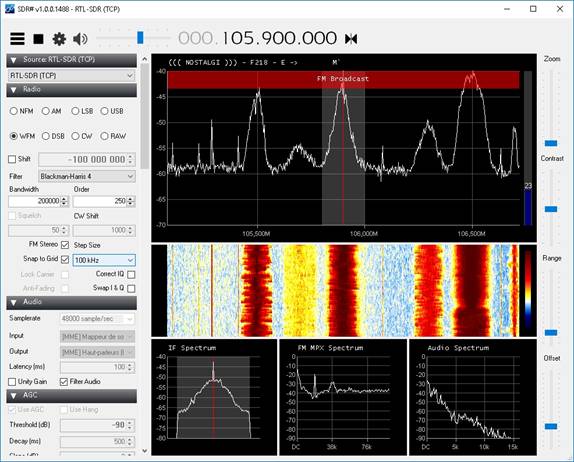The image size is (574, 462).
Task: Click the 106,500M axis label
Action: point(472,234)
